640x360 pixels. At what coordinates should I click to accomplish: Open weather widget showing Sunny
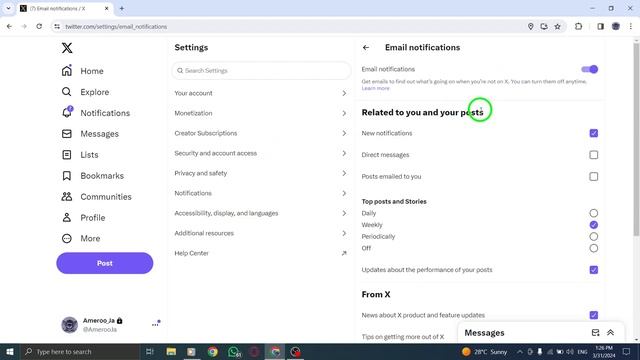click(484, 351)
